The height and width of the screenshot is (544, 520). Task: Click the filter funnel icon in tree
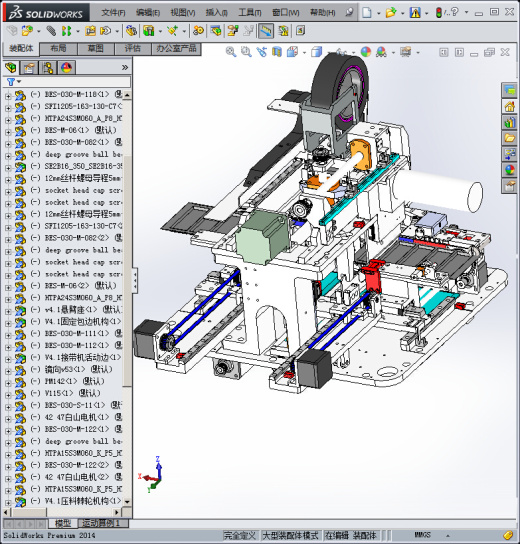coord(11,82)
